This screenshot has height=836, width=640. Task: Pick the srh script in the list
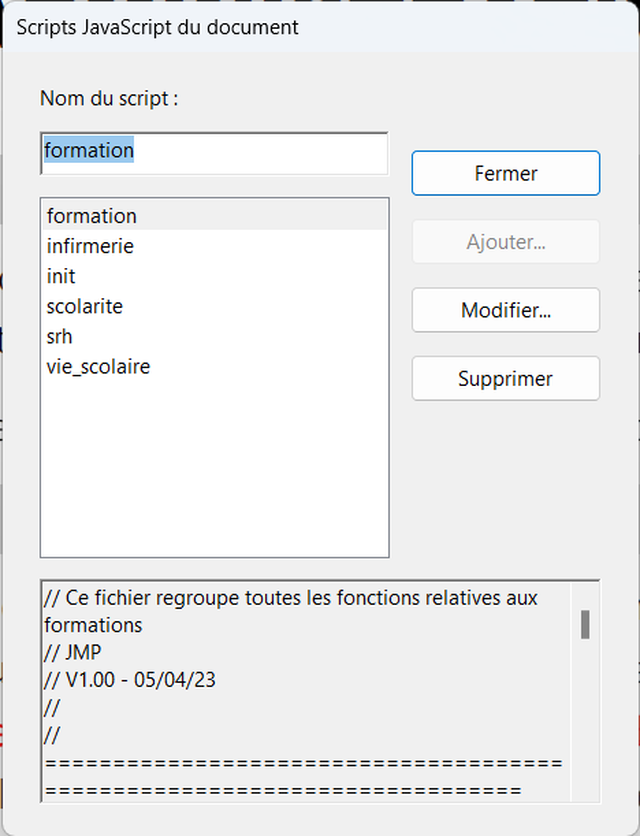click(60, 336)
